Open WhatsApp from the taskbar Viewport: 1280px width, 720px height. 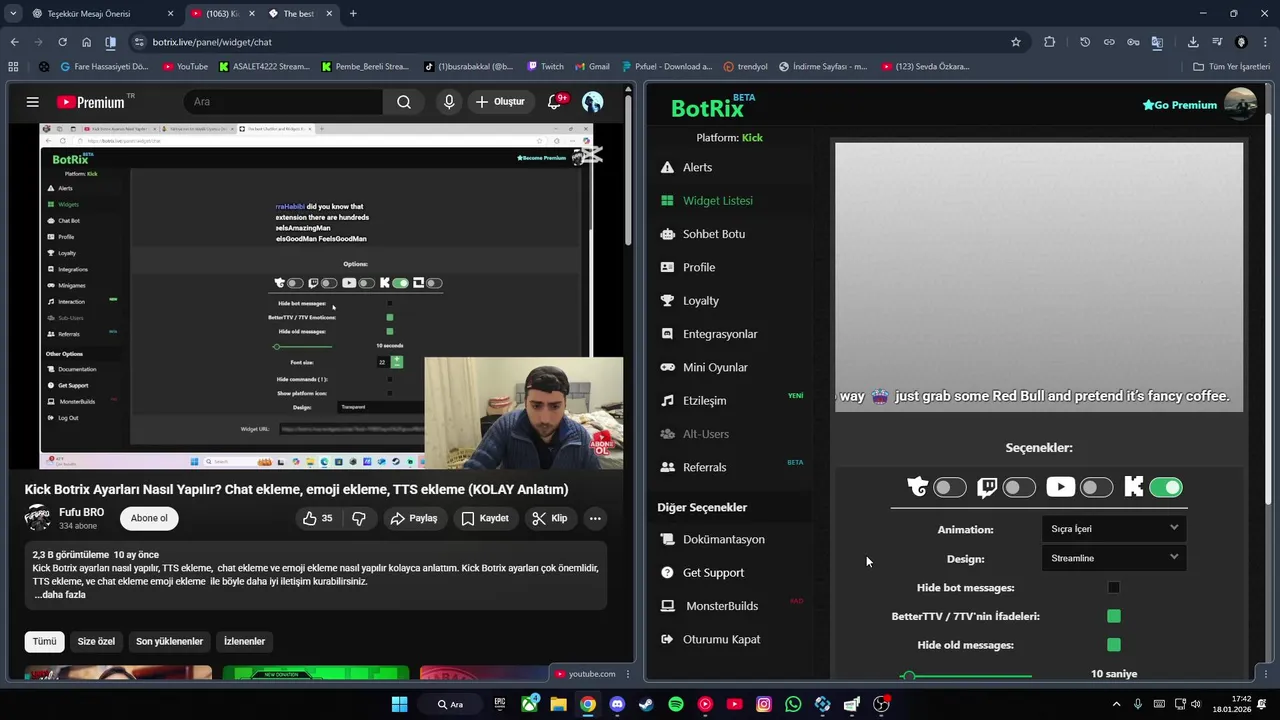(793, 704)
